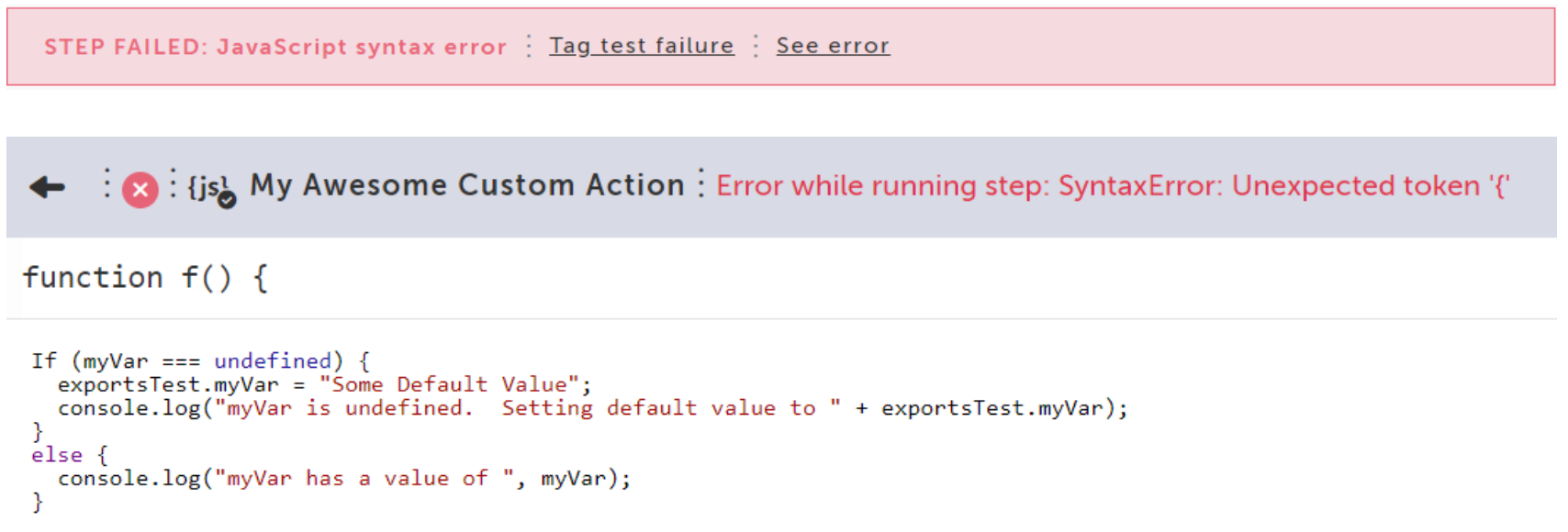Open the Tag test failure link
The image size is (1568, 532).
click(642, 46)
